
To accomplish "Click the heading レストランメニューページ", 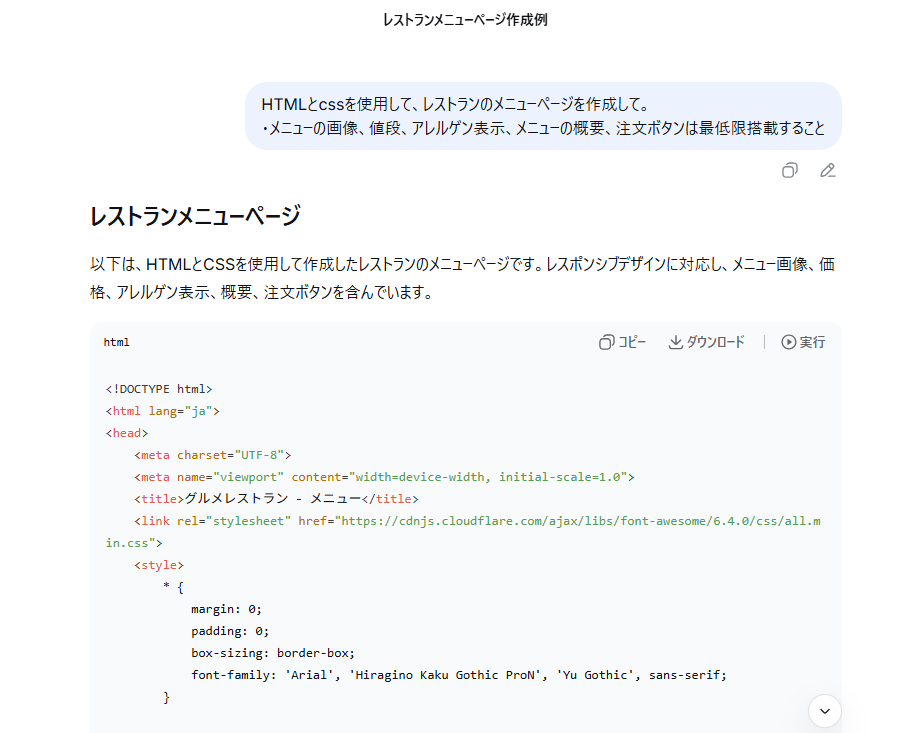I will click(x=195, y=216).
